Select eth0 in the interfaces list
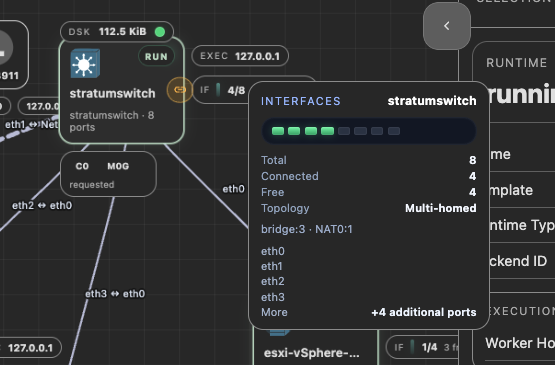 pos(273,251)
